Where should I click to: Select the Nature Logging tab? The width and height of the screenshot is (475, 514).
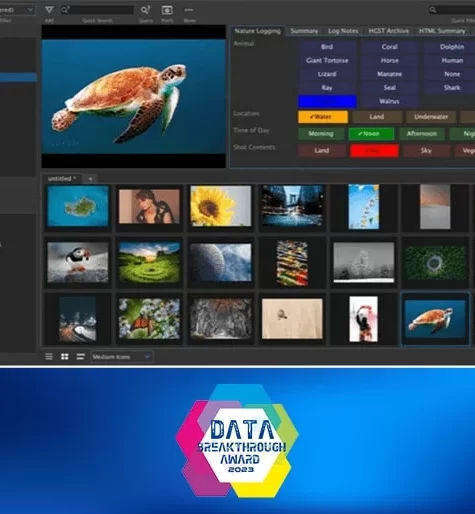[x=257, y=31]
